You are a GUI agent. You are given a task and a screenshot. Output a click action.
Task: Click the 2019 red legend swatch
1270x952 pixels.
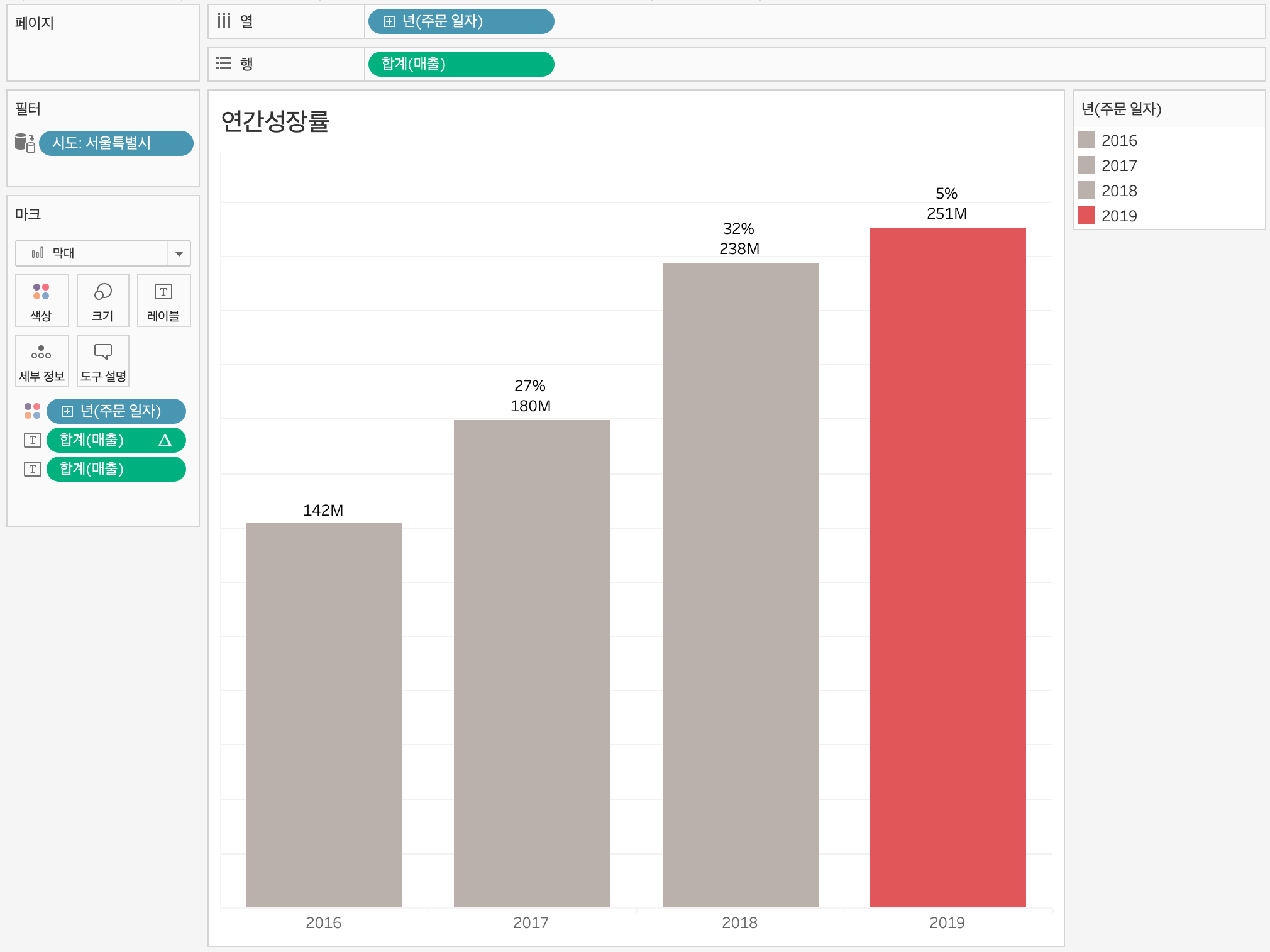[x=1086, y=216]
